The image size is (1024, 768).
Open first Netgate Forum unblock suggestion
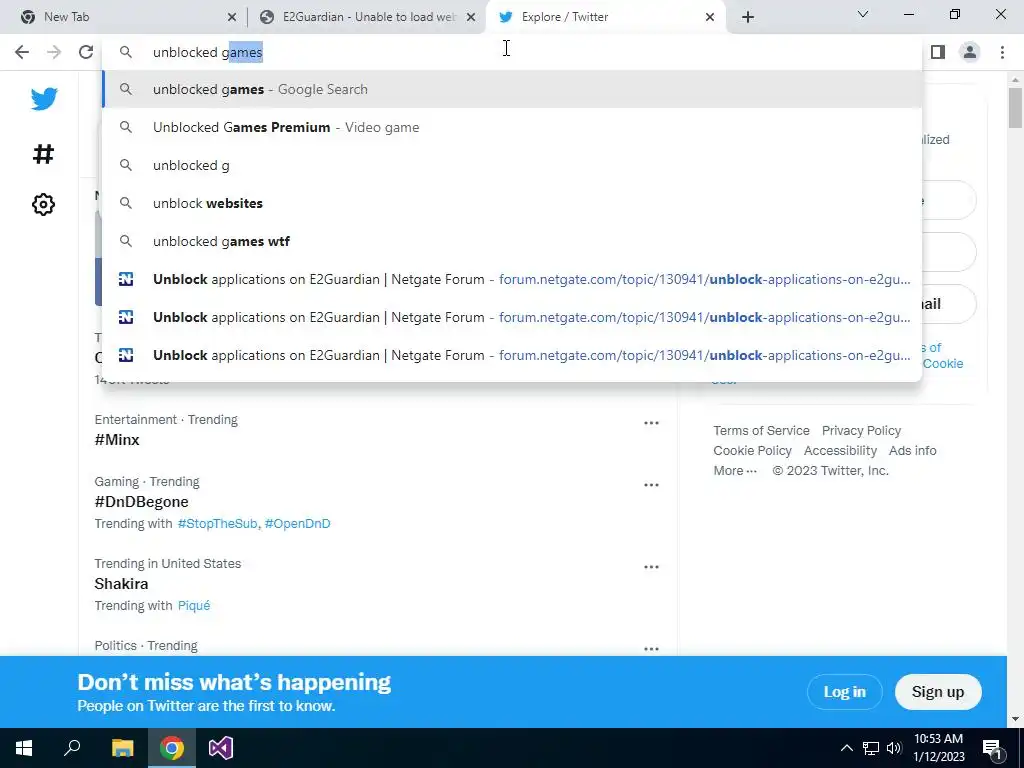(513, 280)
